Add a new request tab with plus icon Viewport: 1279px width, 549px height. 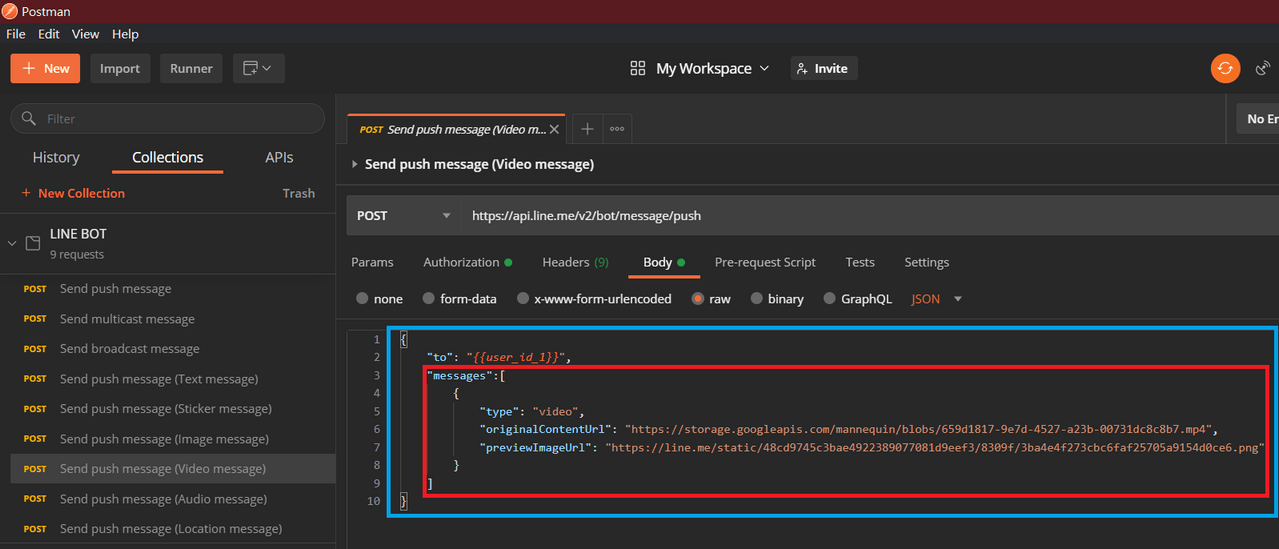587,129
